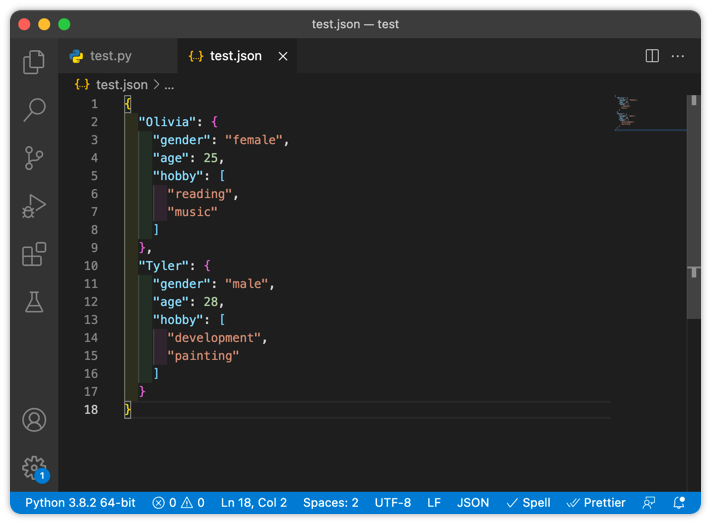The image size is (711, 524).
Task: Toggle the Spell checker status item
Action: 528,503
